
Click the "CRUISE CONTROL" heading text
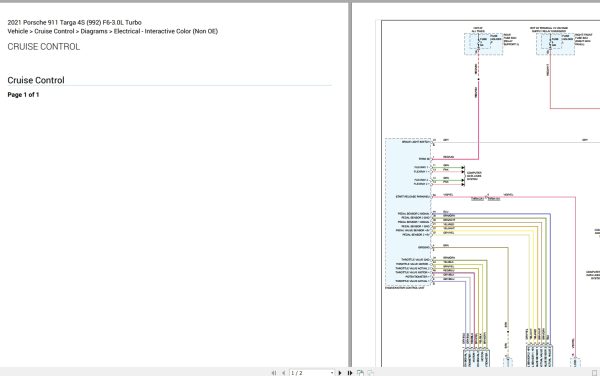tap(44, 47)
